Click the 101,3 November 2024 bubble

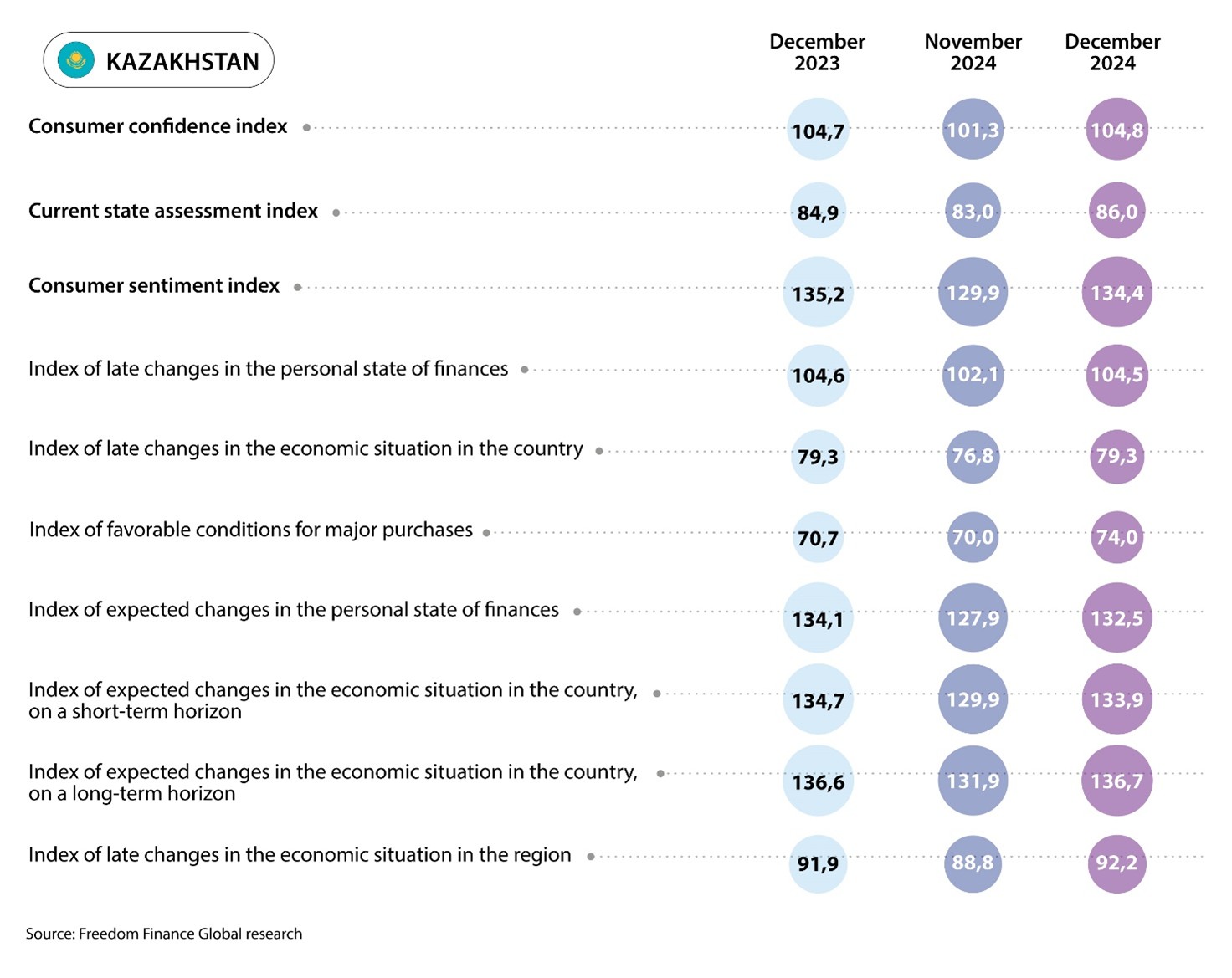click(x=973, y=129)
